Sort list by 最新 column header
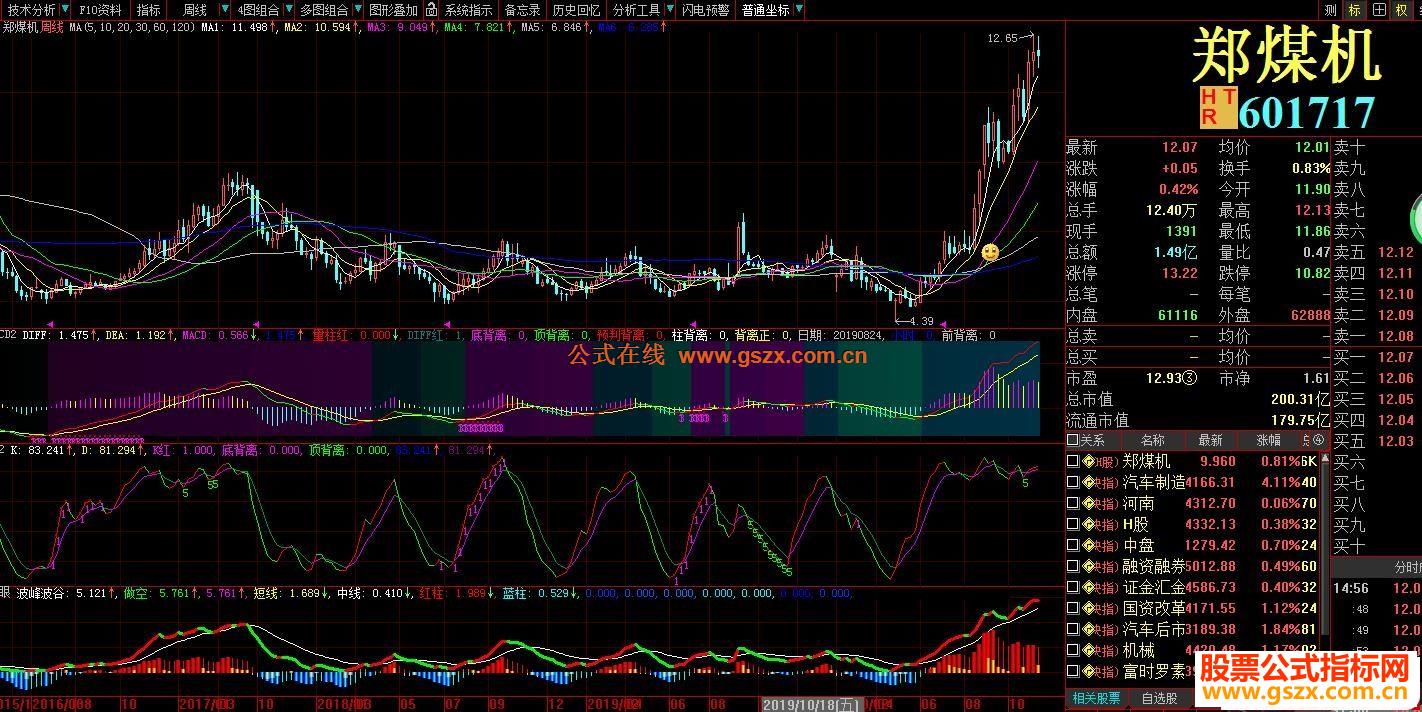Image resolution: width=1422 pixels, height=712 pixels. tap(1210, 440)
